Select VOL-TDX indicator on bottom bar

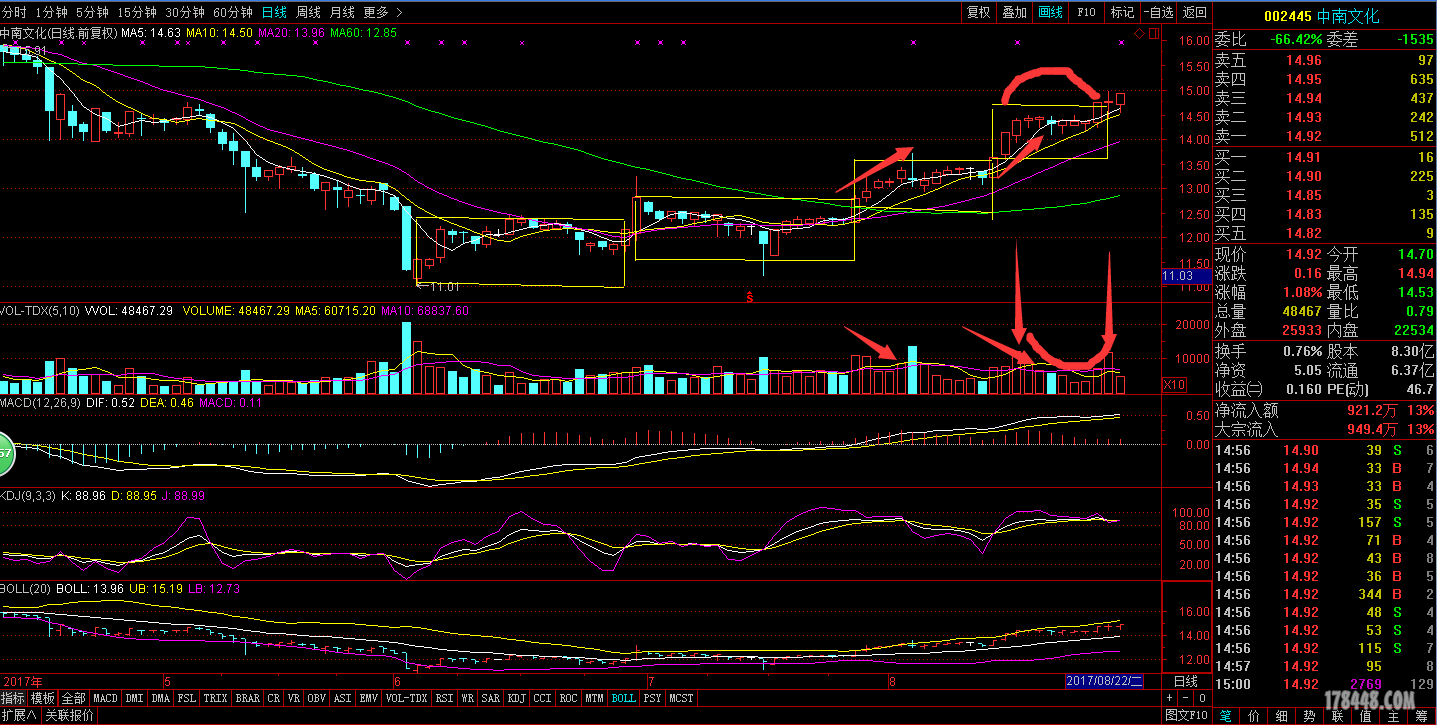click(x=407, y=698)
